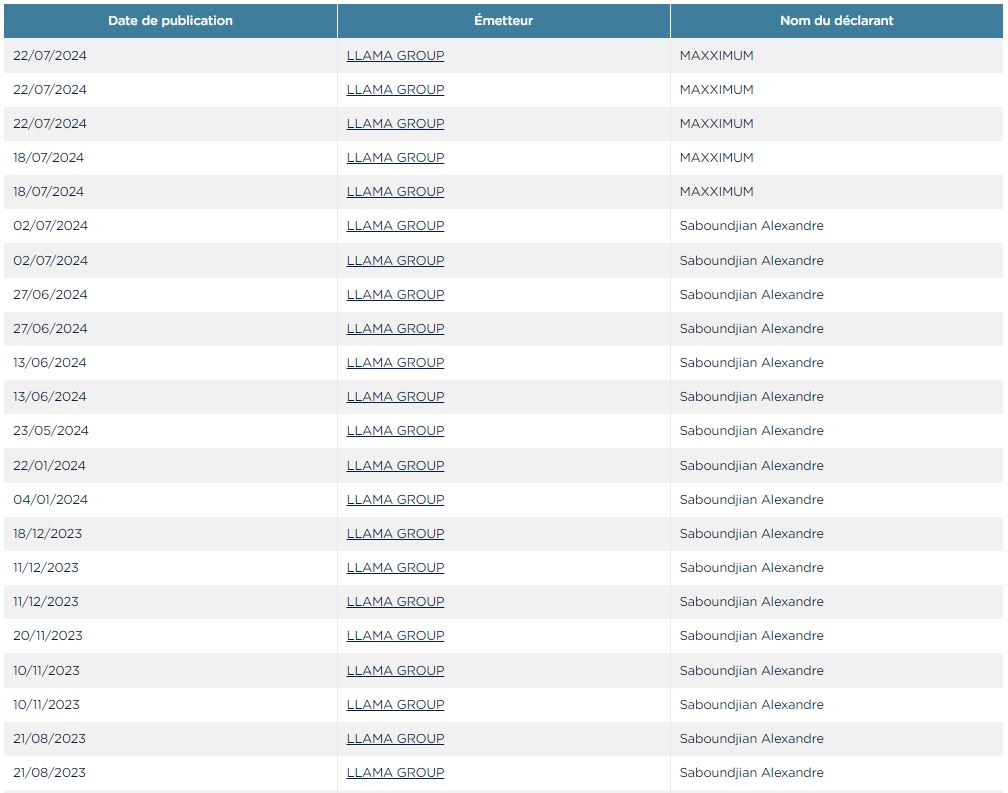Open LLAMA GROUP link in the third 22/07/2024 row
The height and width of the screenshot is (793, 1008).
click(395, 123)
